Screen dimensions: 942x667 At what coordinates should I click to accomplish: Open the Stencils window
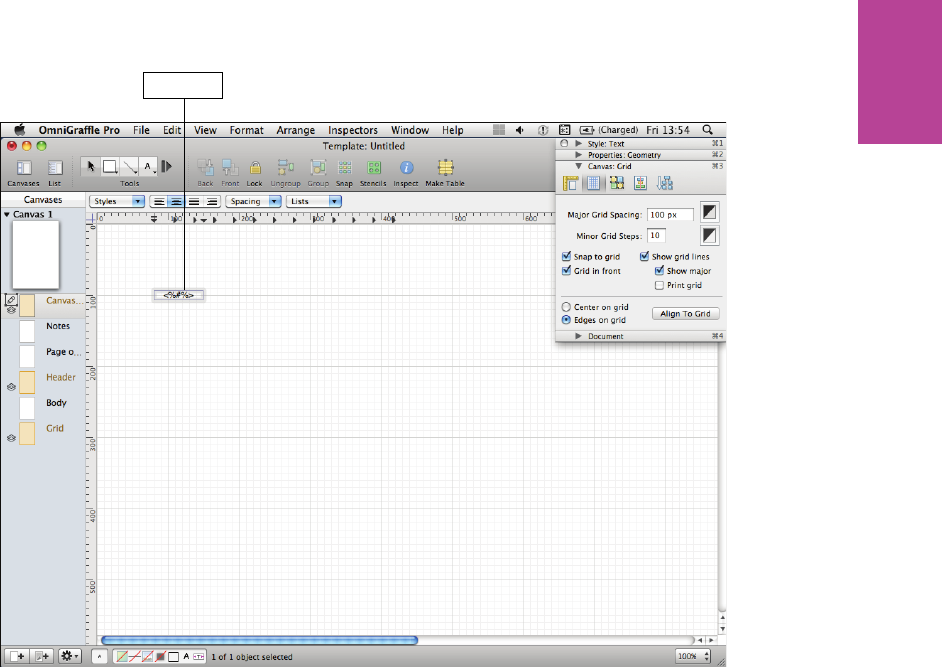374,168
